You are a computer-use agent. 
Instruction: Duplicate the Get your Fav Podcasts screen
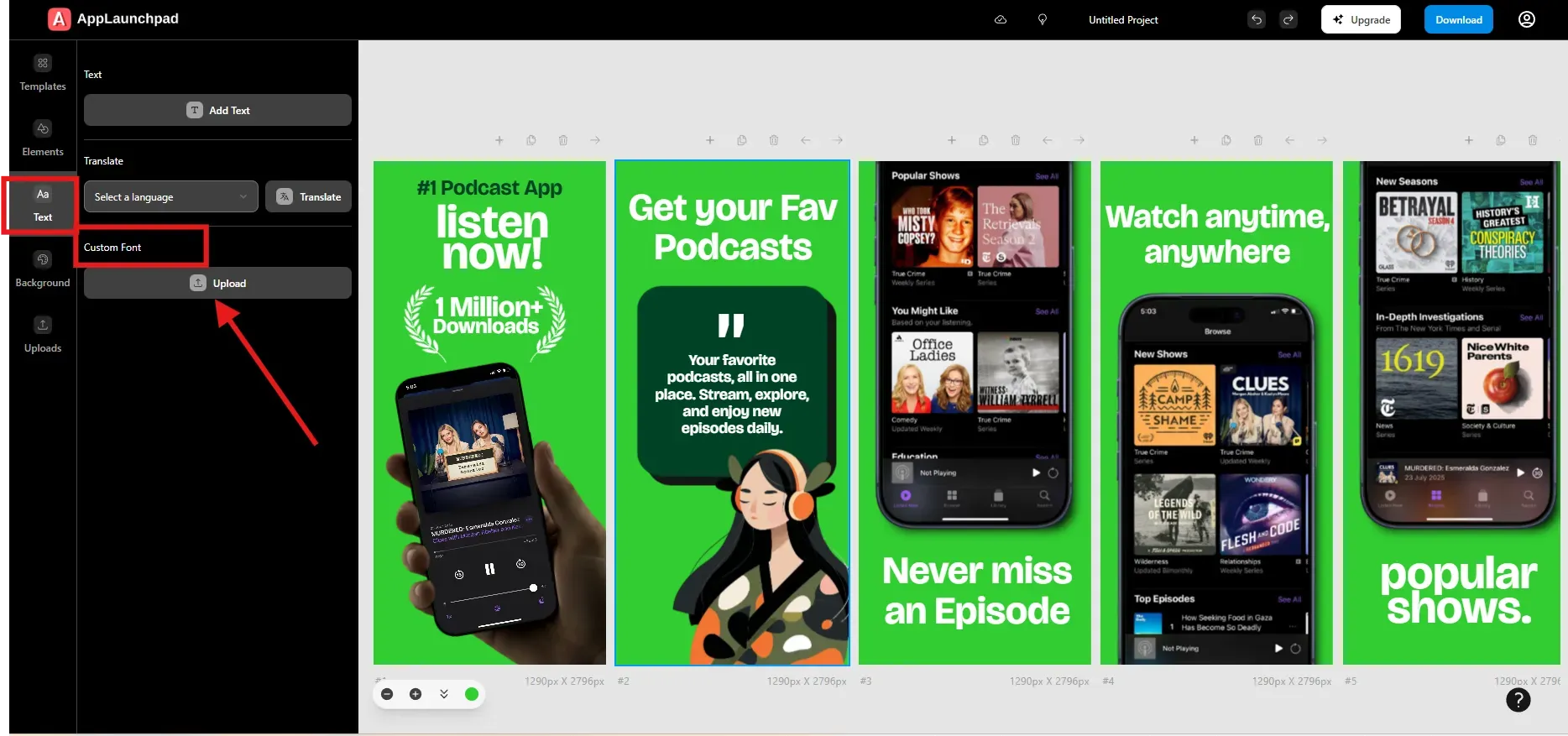[742, 140]
